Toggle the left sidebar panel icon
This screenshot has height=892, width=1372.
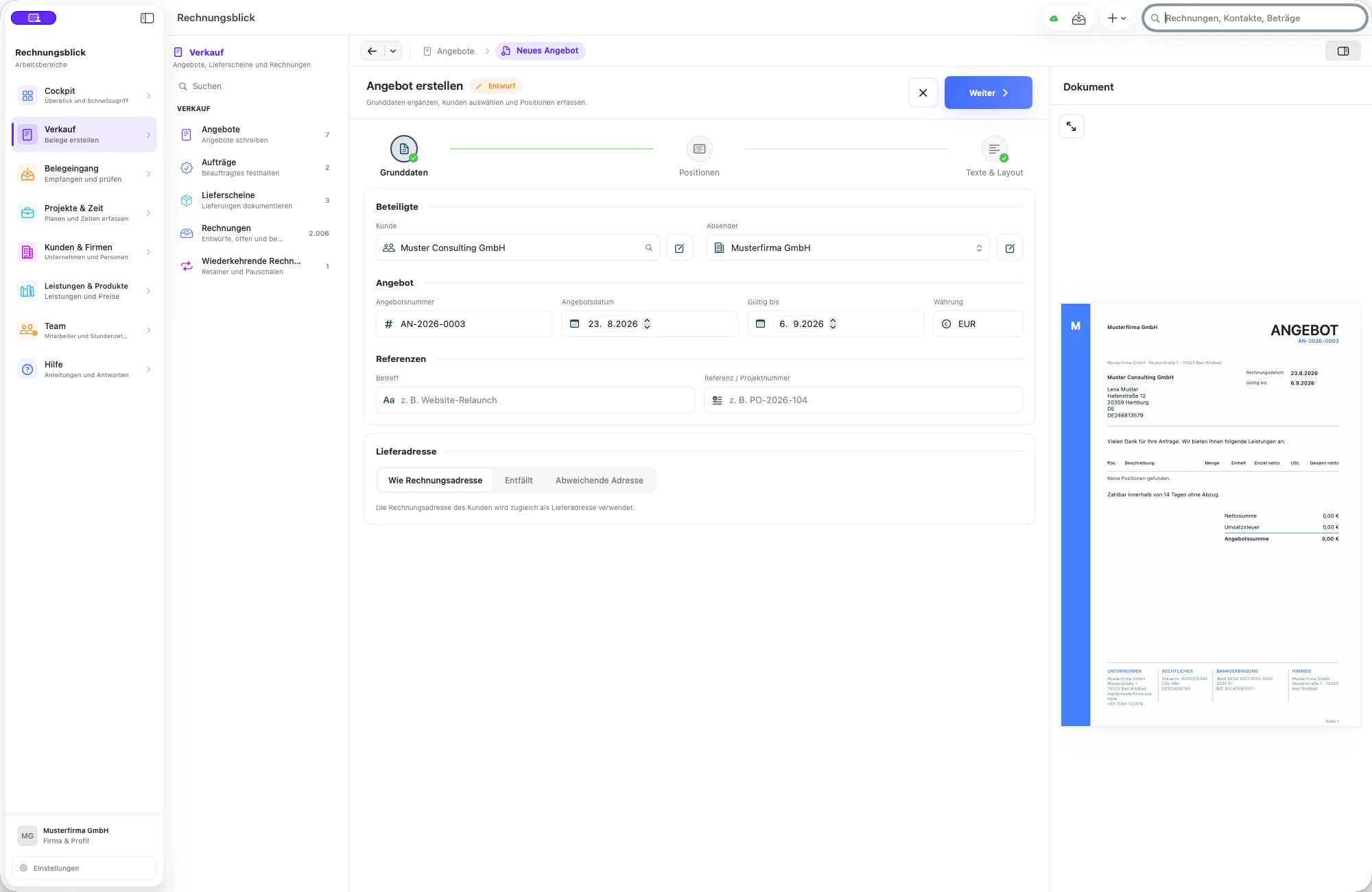coord(147,18)
